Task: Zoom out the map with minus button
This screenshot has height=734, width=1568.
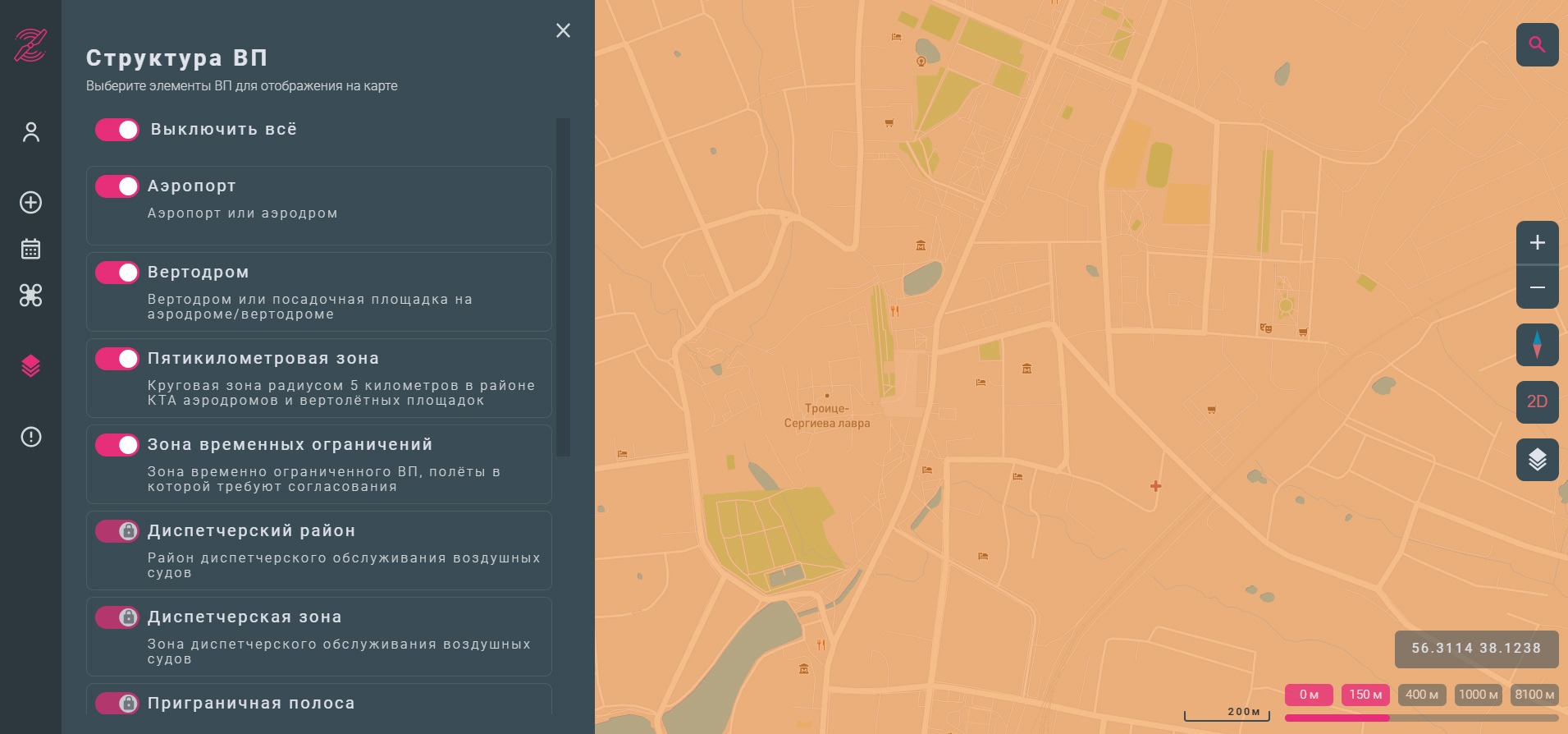Action: pyautogui.click(x=1537, y=287)
